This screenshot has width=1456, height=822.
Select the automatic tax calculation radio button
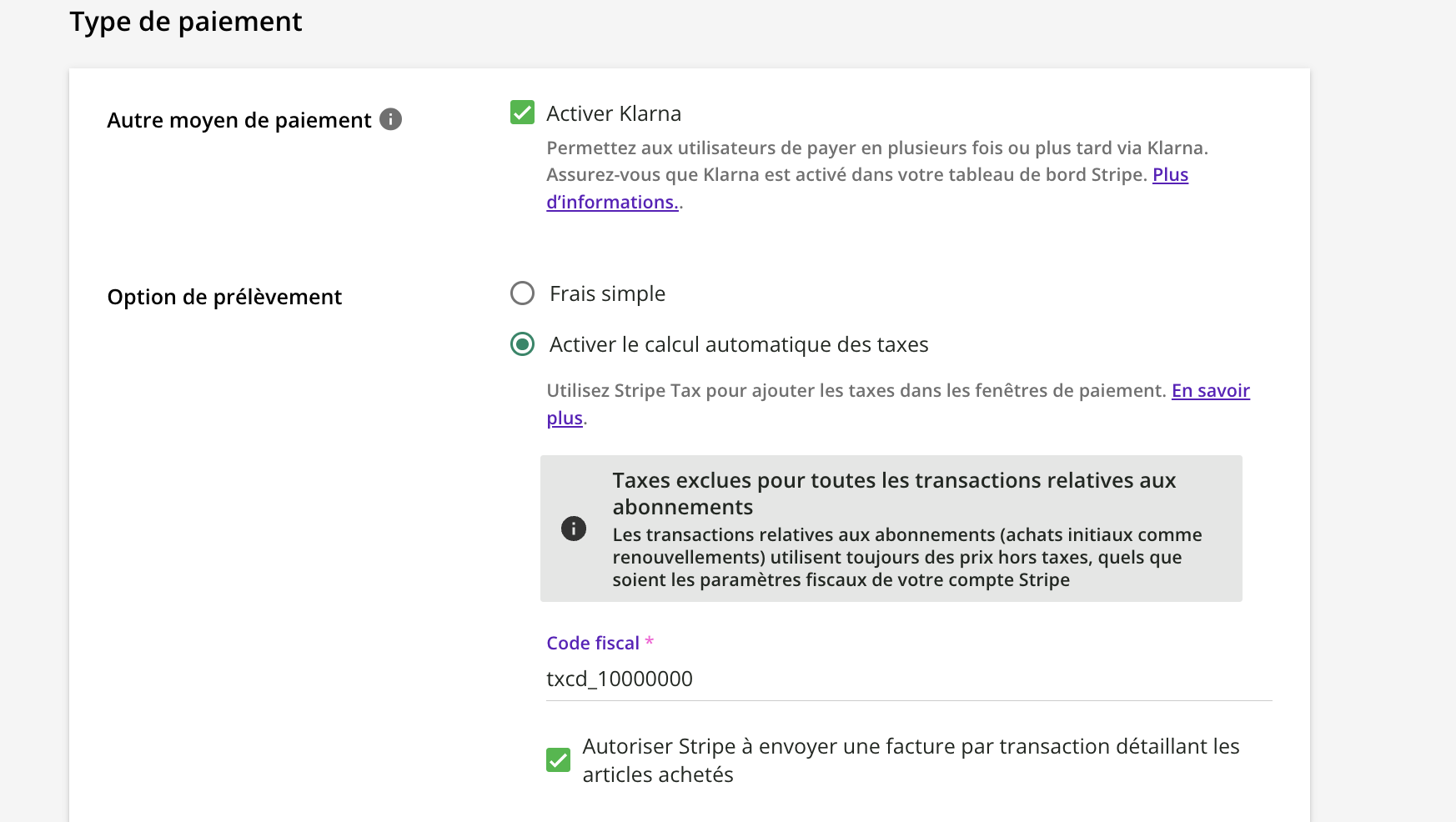tap(523, 344)
